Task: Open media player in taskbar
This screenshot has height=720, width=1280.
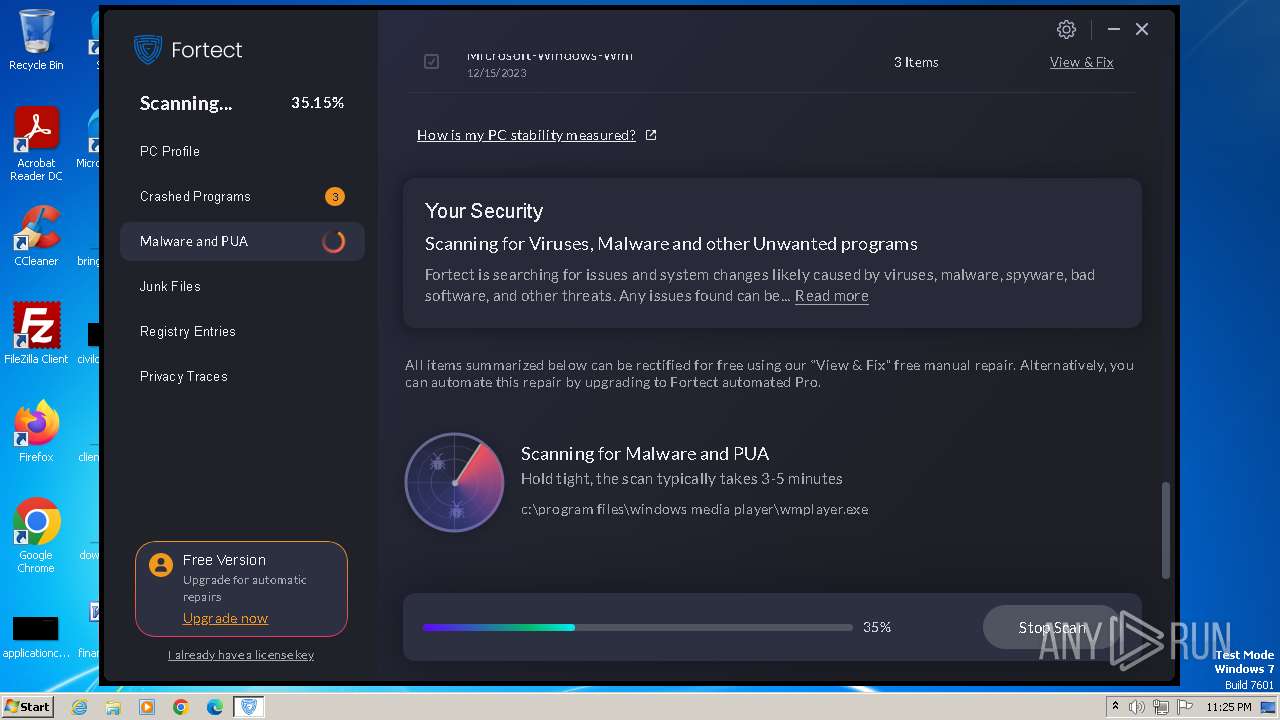Action: click(147, 707)
